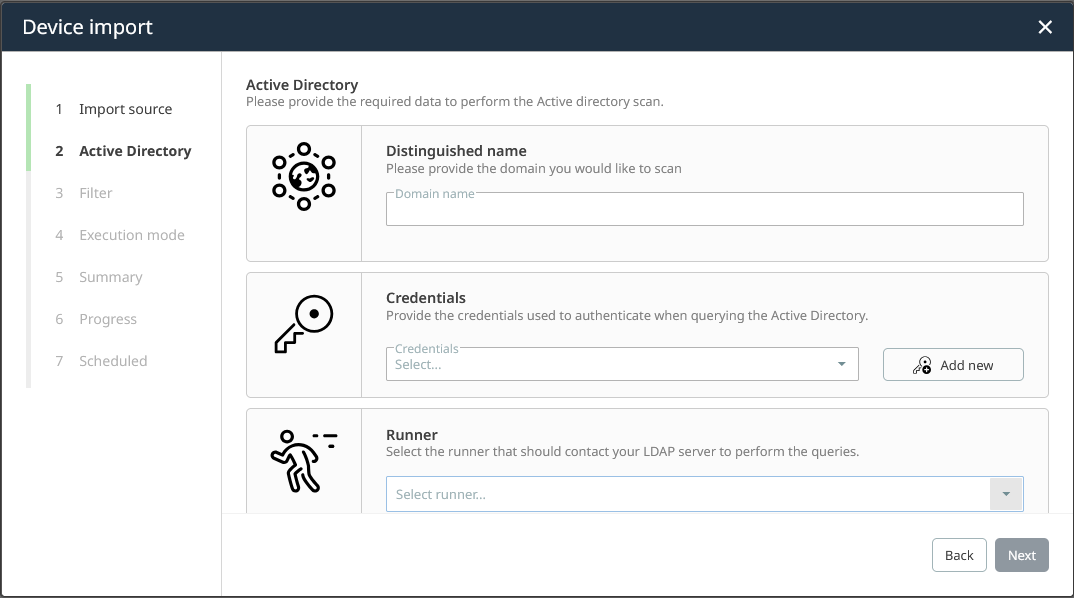
Task: Add new credentials
Action: (x=953, y=365)
